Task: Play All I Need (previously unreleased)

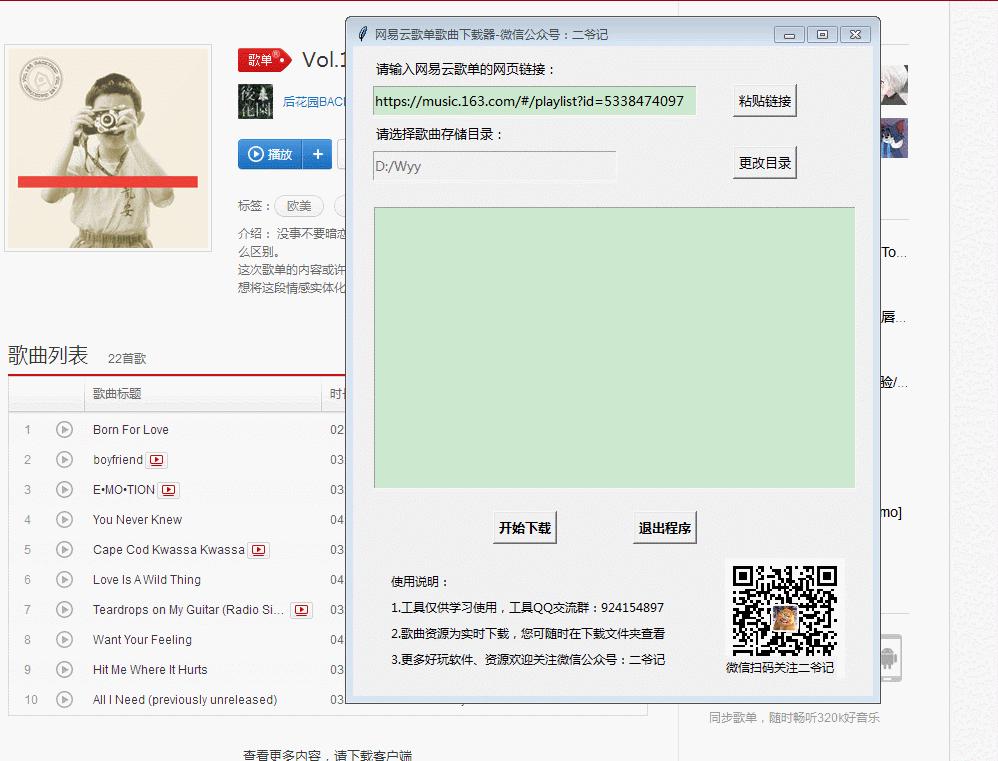Action: tap(64, 700)
